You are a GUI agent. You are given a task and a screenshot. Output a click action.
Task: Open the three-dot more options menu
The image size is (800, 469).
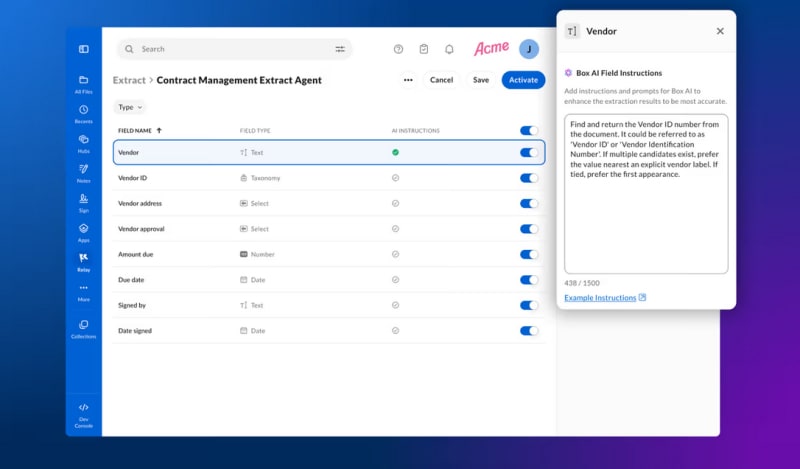[408, 80]
